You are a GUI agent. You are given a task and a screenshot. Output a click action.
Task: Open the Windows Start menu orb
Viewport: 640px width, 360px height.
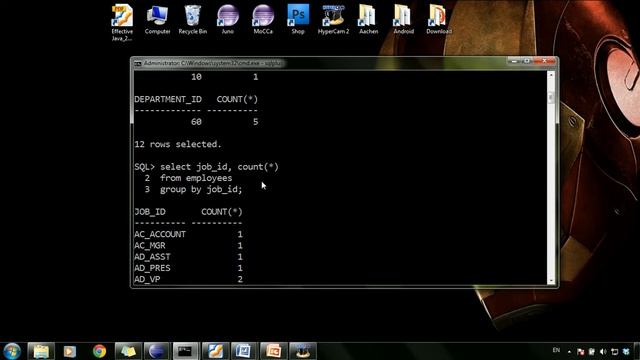point(12,351)
